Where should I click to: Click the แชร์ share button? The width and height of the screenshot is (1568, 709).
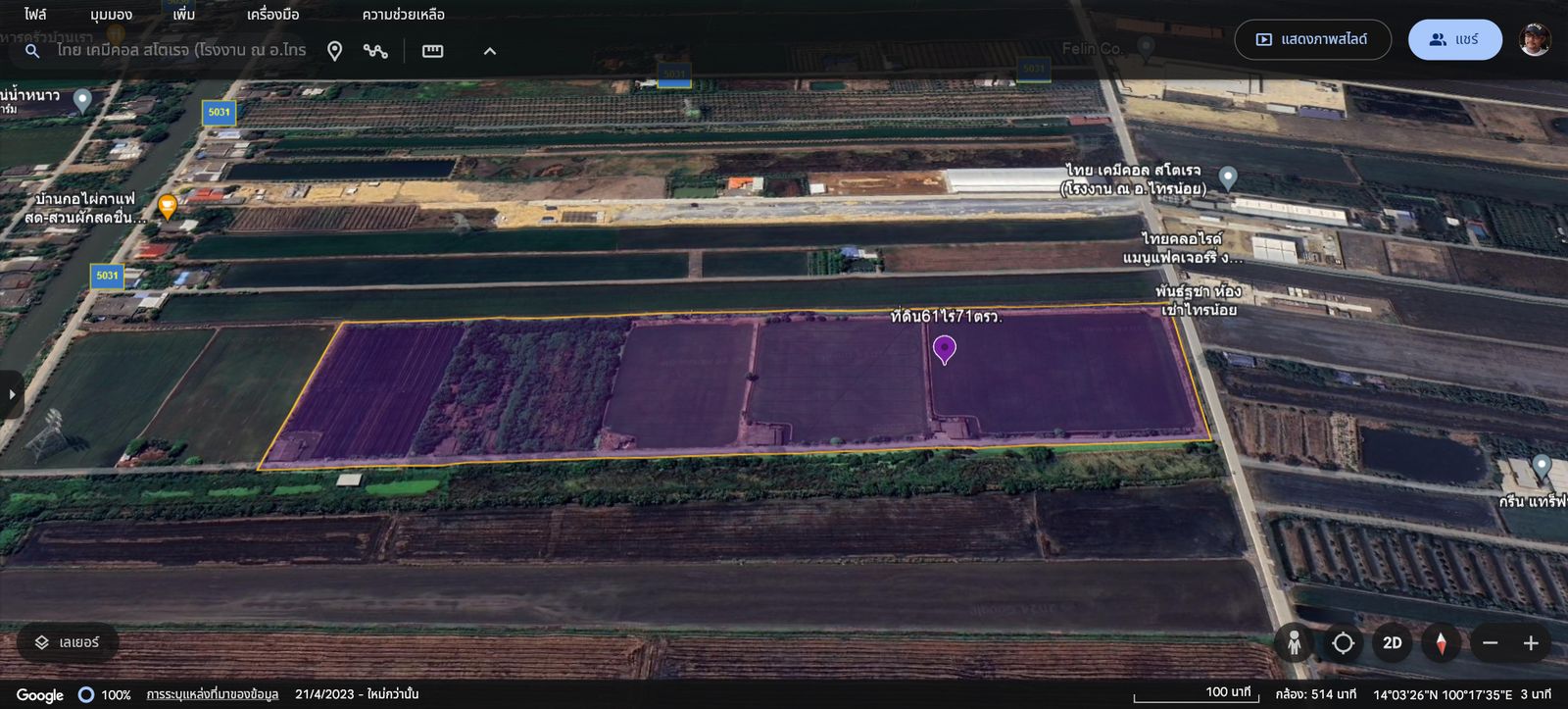click(1454, 39)
